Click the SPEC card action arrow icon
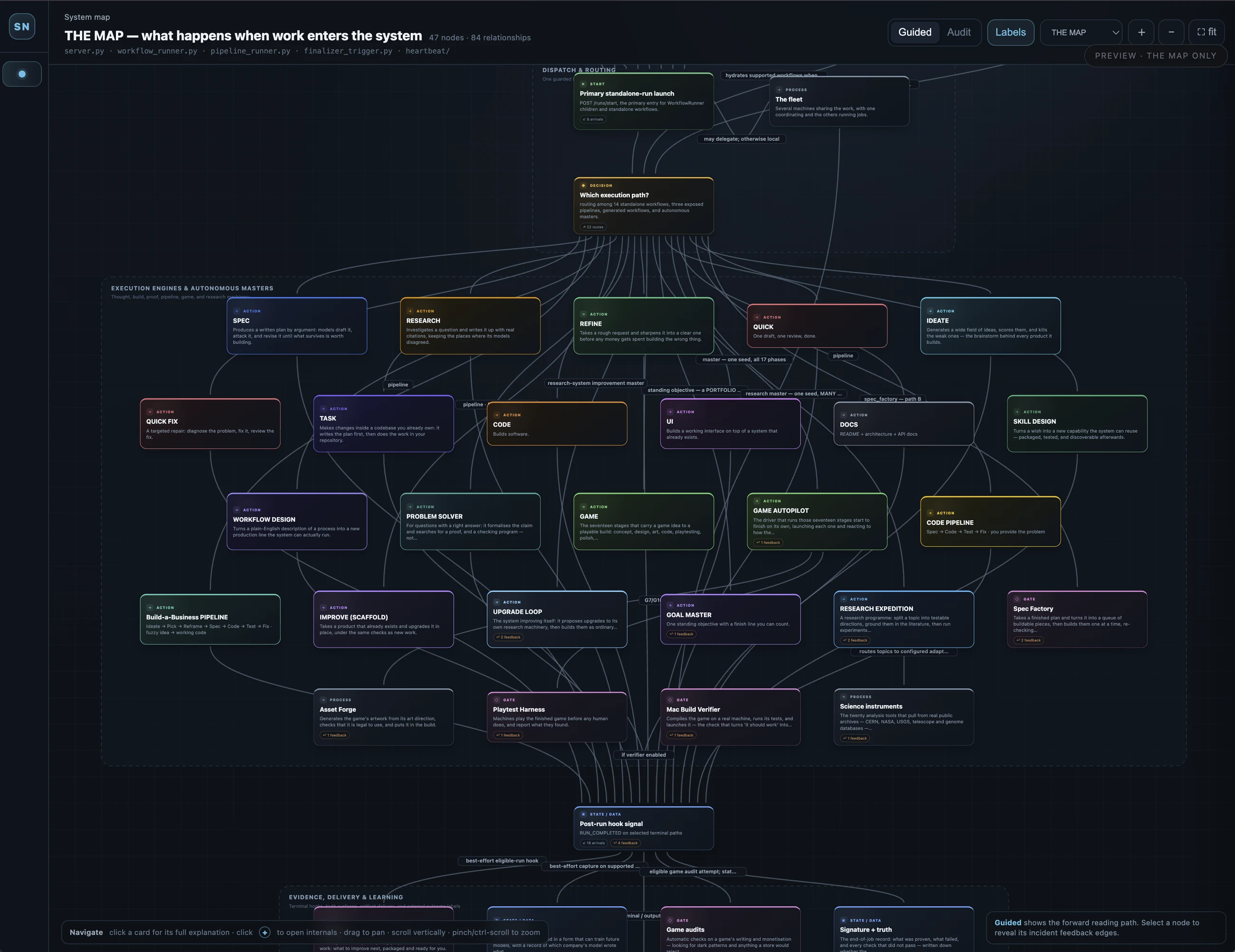1235x952 pixels. (x=237, y=311)
